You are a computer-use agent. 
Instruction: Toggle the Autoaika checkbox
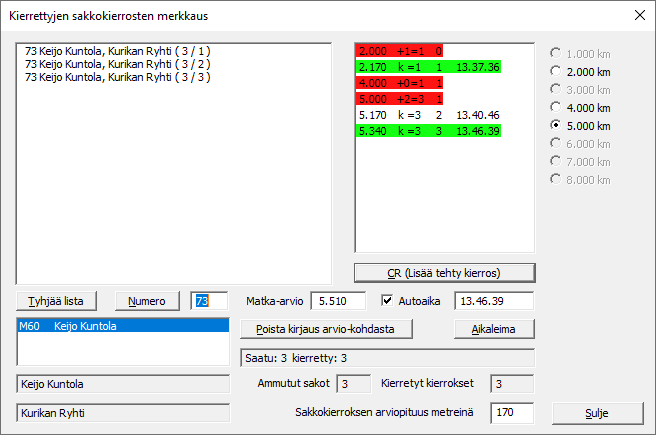click(389, 300)
